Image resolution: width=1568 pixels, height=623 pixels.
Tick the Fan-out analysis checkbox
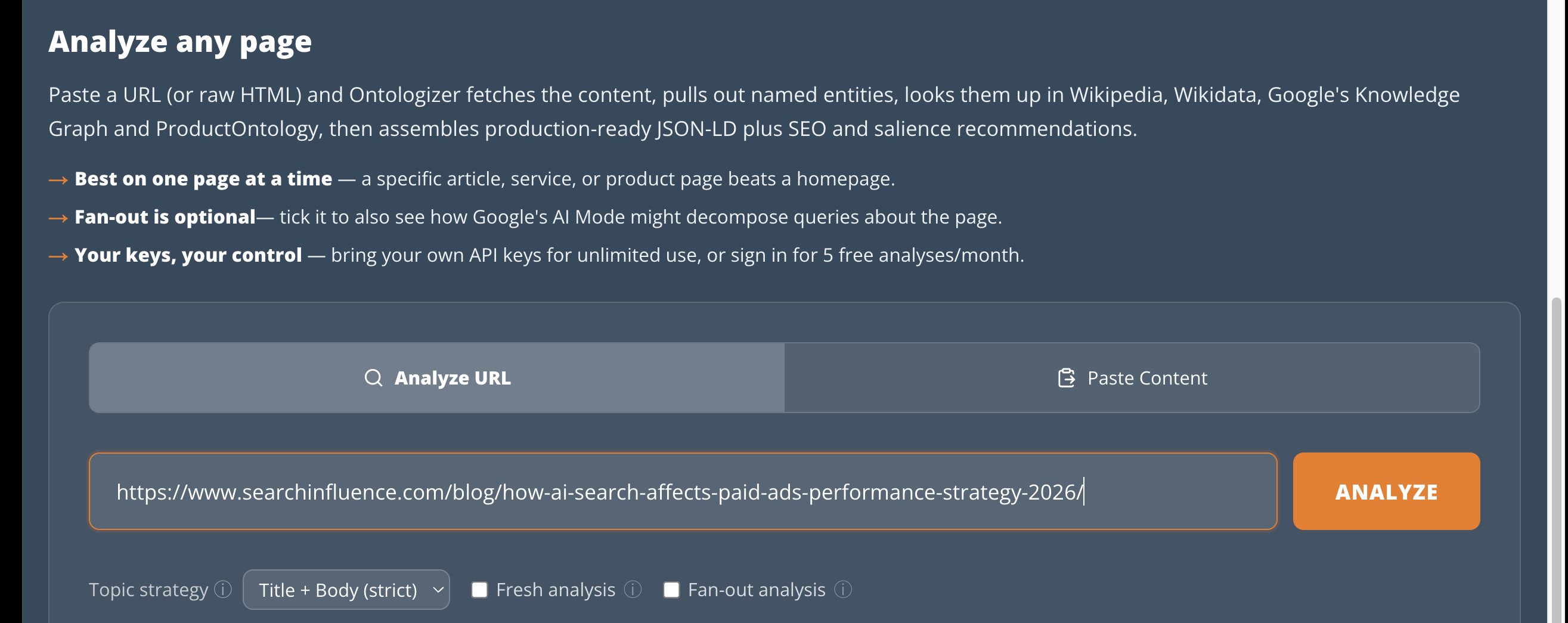pos(671,590)
